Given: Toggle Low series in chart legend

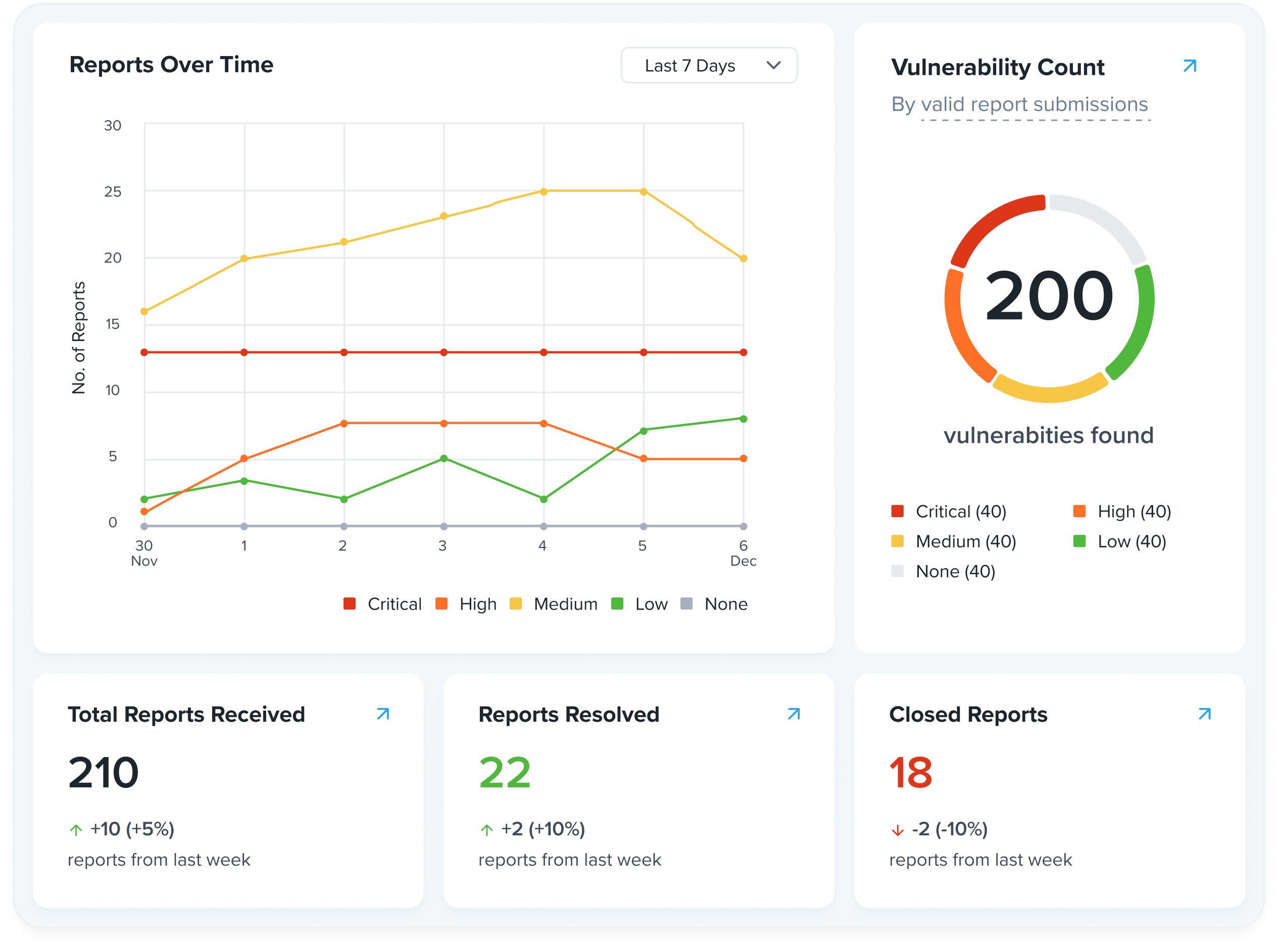Looking at the screenshot, I should 640,604.
